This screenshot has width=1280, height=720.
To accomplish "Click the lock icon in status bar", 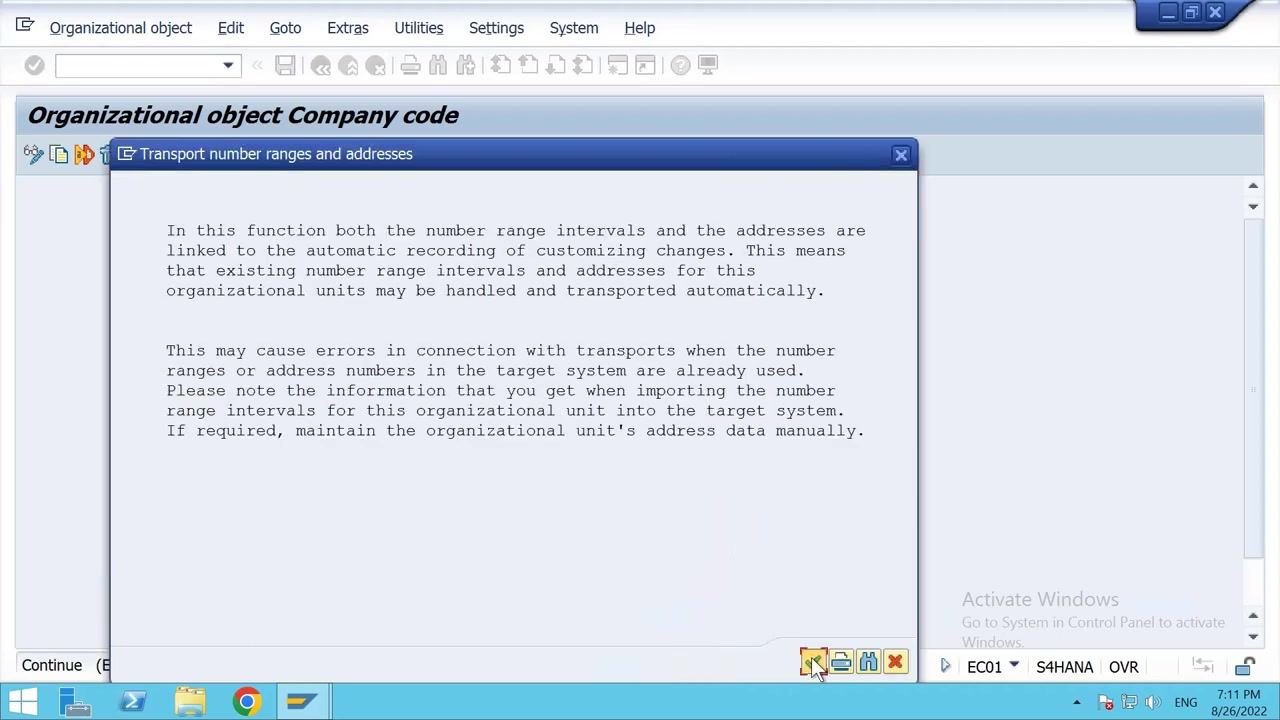I will [1245, 667].
